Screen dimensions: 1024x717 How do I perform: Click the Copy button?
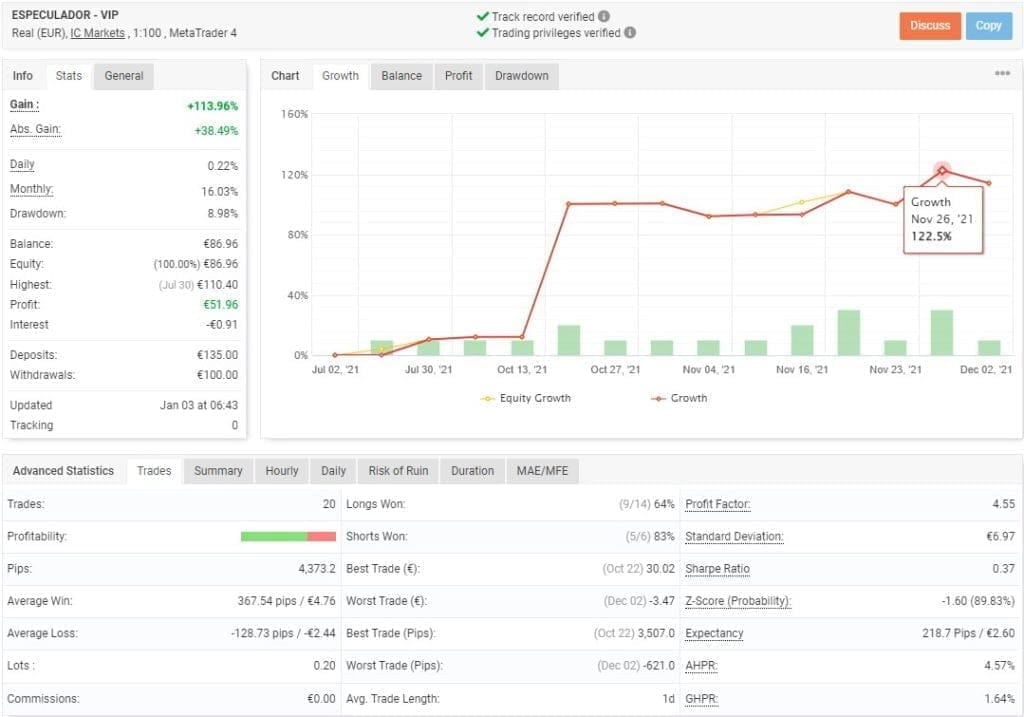tap(988, 26)
